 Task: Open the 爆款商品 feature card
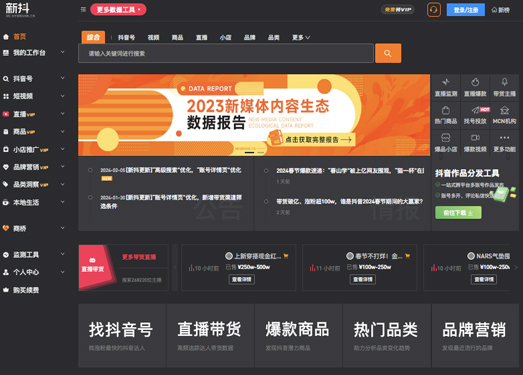[299, 336]
